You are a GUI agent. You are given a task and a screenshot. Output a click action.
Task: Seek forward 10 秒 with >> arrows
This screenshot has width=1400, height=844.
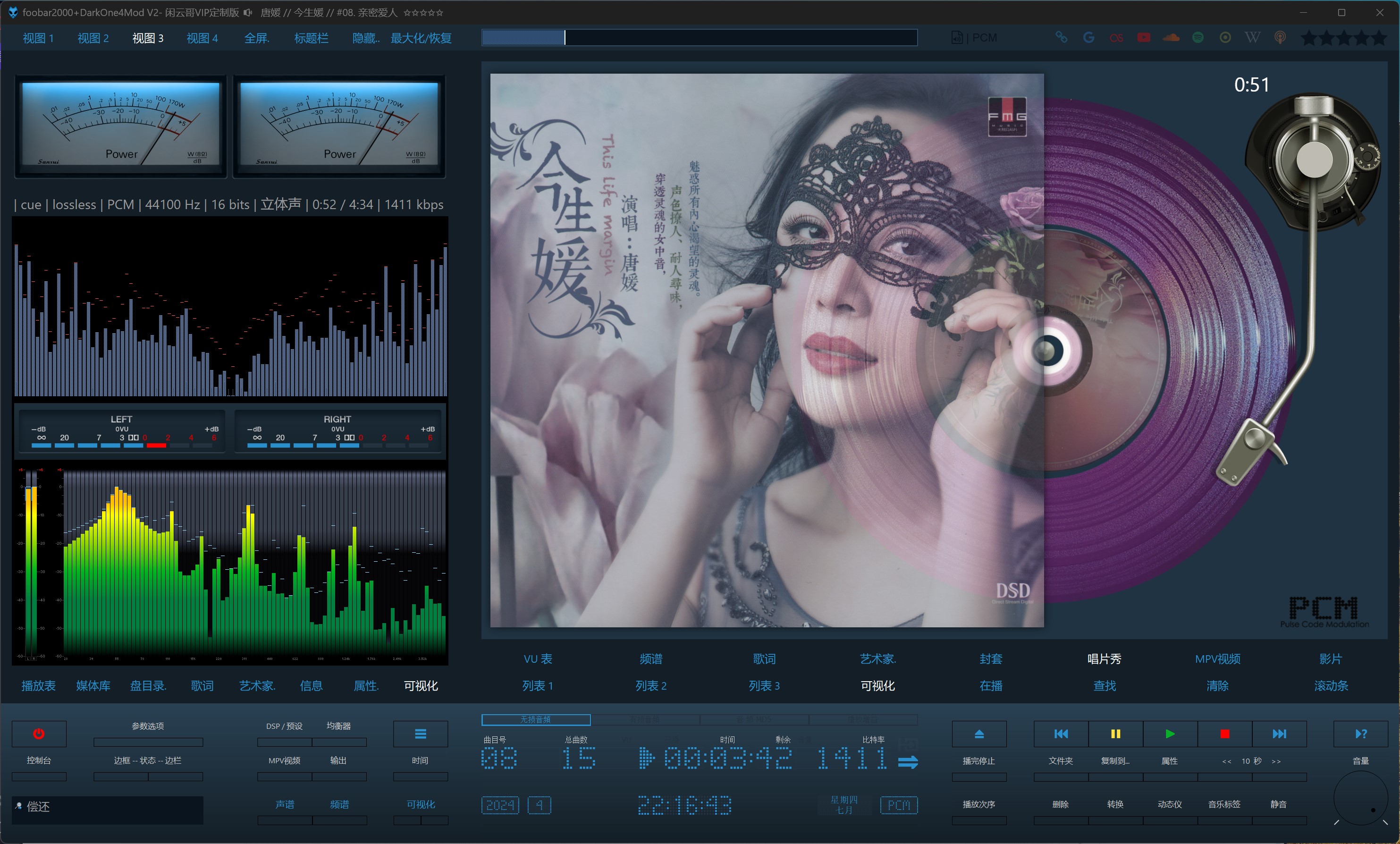pos(1276,761)
